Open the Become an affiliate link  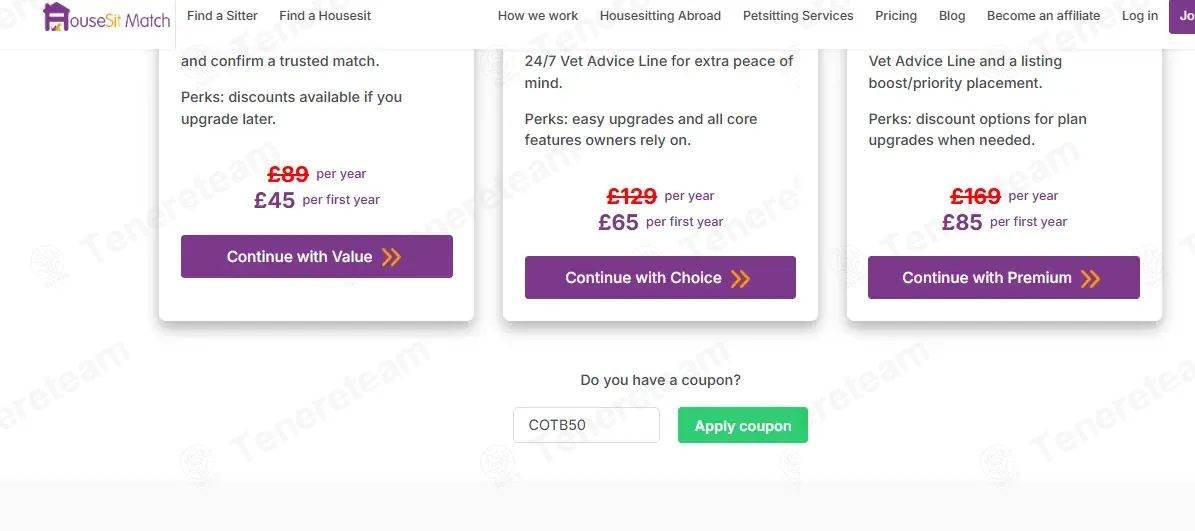click(1043, 15)
